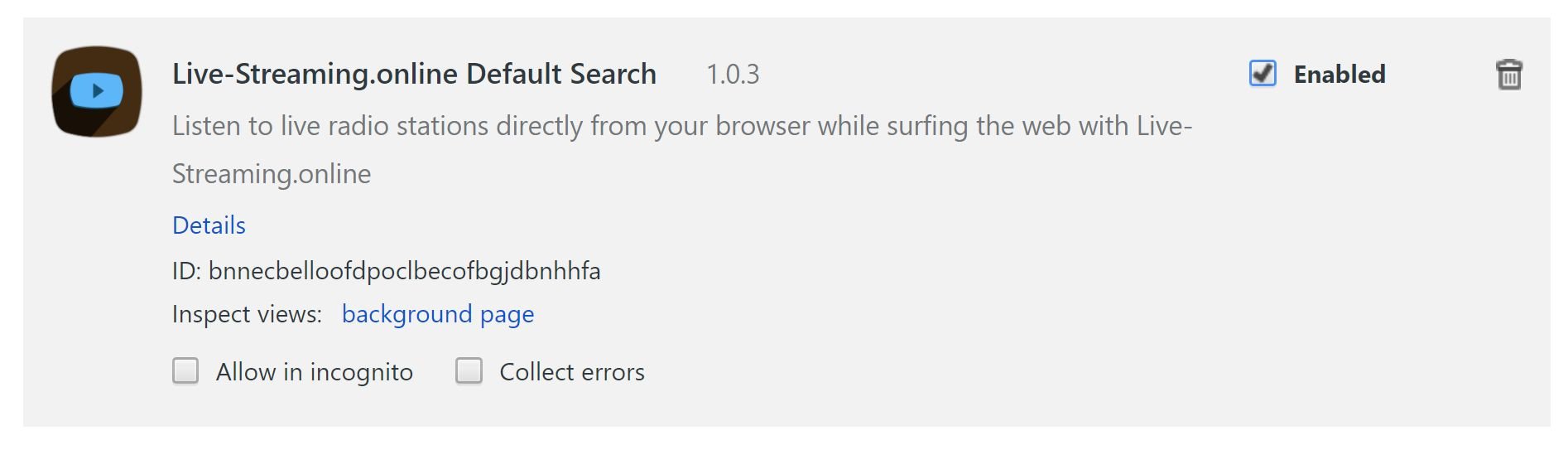Click the 'ID:' label prefix
The width and height of the screenshot is (1568, 450).
[x=186, y=271]
